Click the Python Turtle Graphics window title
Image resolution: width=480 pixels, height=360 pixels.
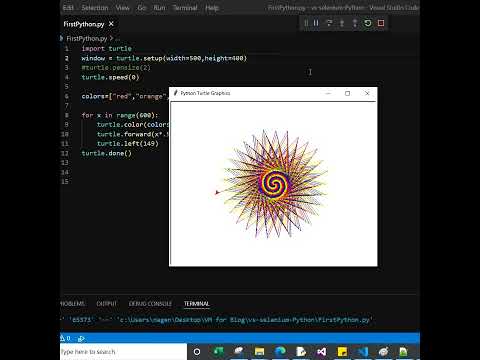[205, 93]
